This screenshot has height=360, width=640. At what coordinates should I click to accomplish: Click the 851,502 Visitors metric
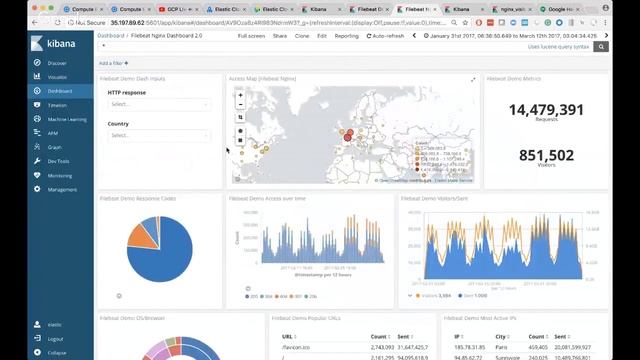[x=546, y=156]
